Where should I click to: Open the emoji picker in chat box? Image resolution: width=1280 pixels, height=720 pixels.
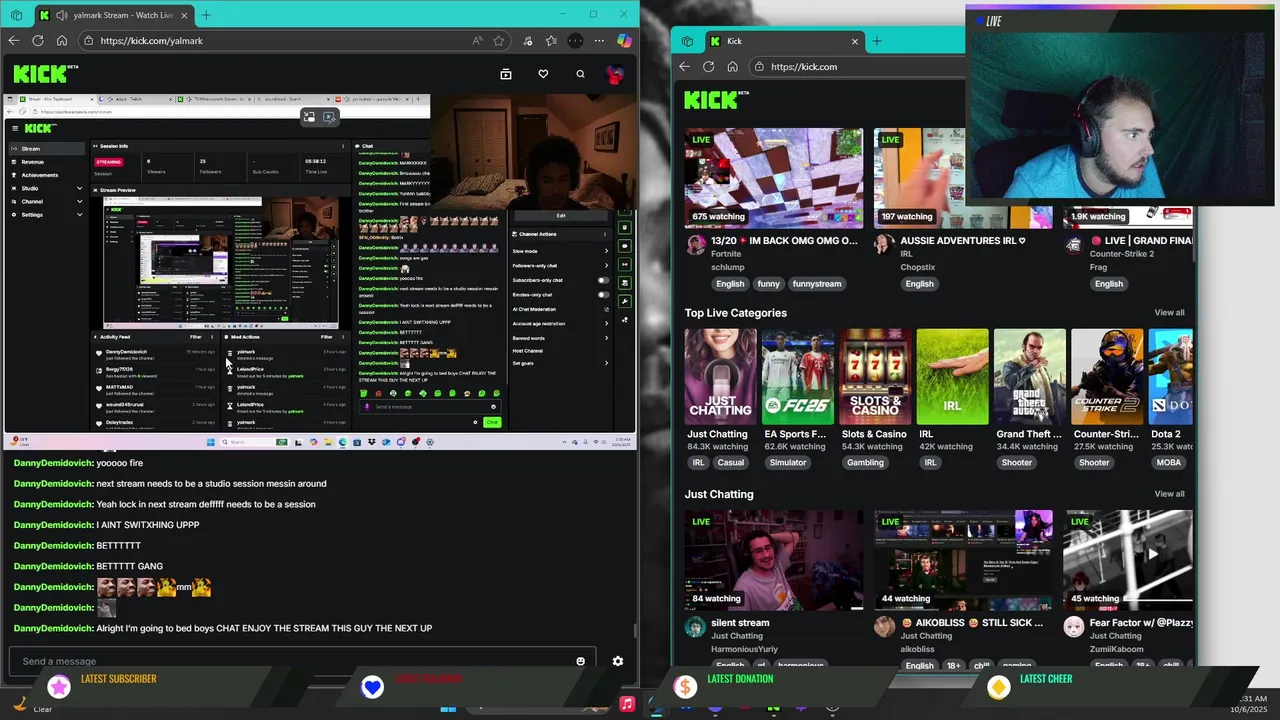click(x=581, y=661)
